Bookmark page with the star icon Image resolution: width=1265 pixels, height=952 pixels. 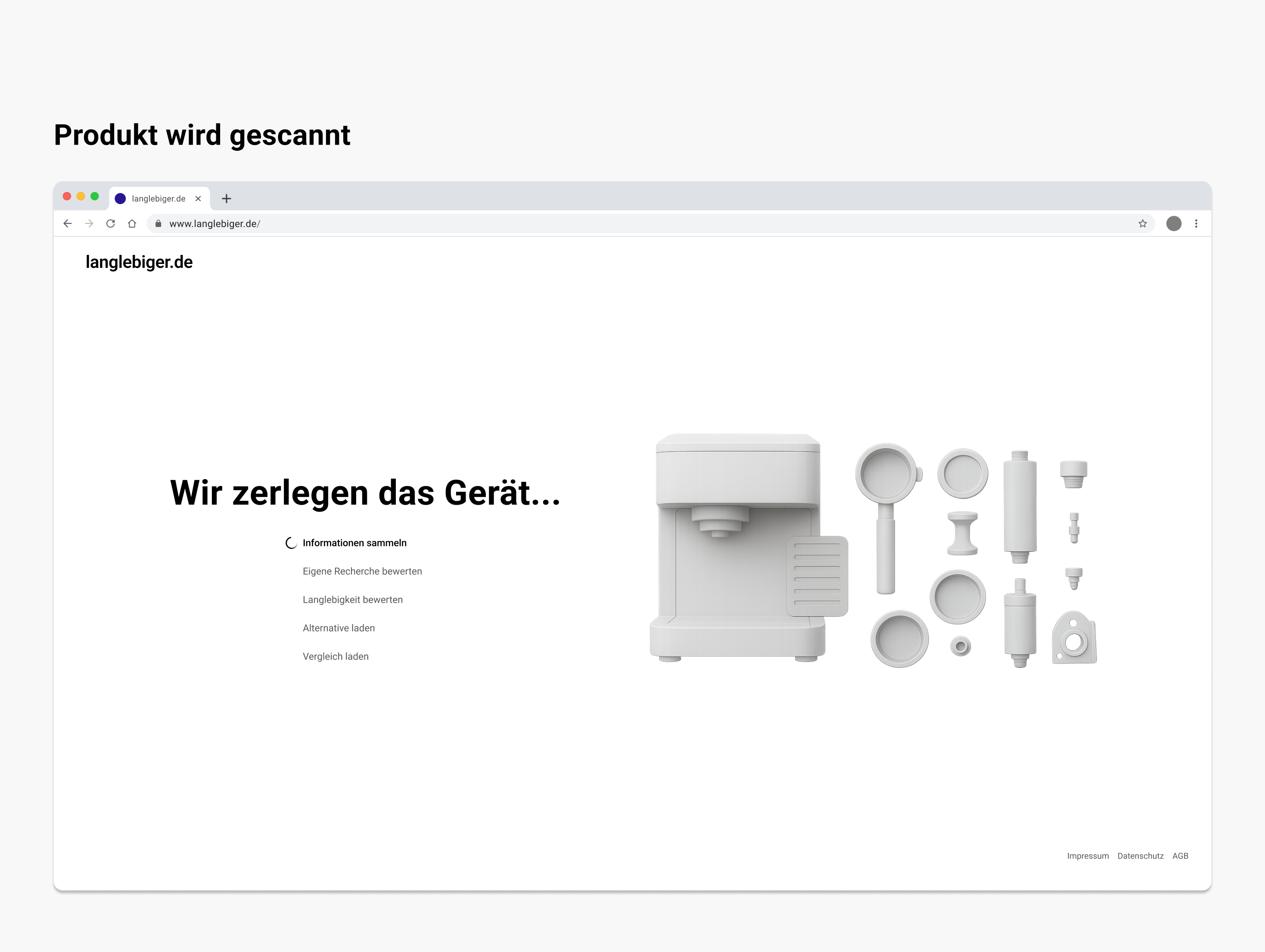(x=1142, y=223)
